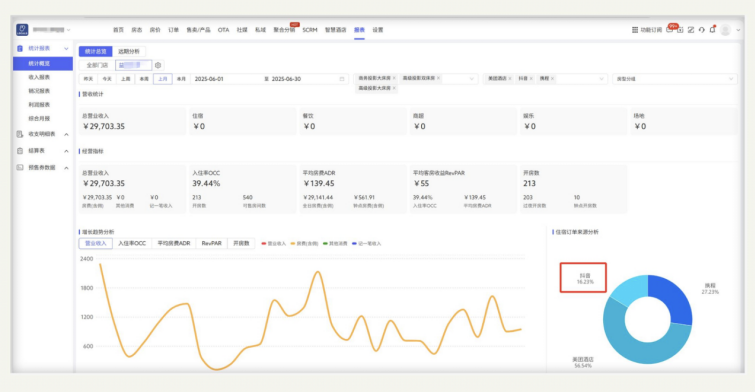
Task: Open the 房态 top menu
Action: pyautogui.click(x=137, y=30)
